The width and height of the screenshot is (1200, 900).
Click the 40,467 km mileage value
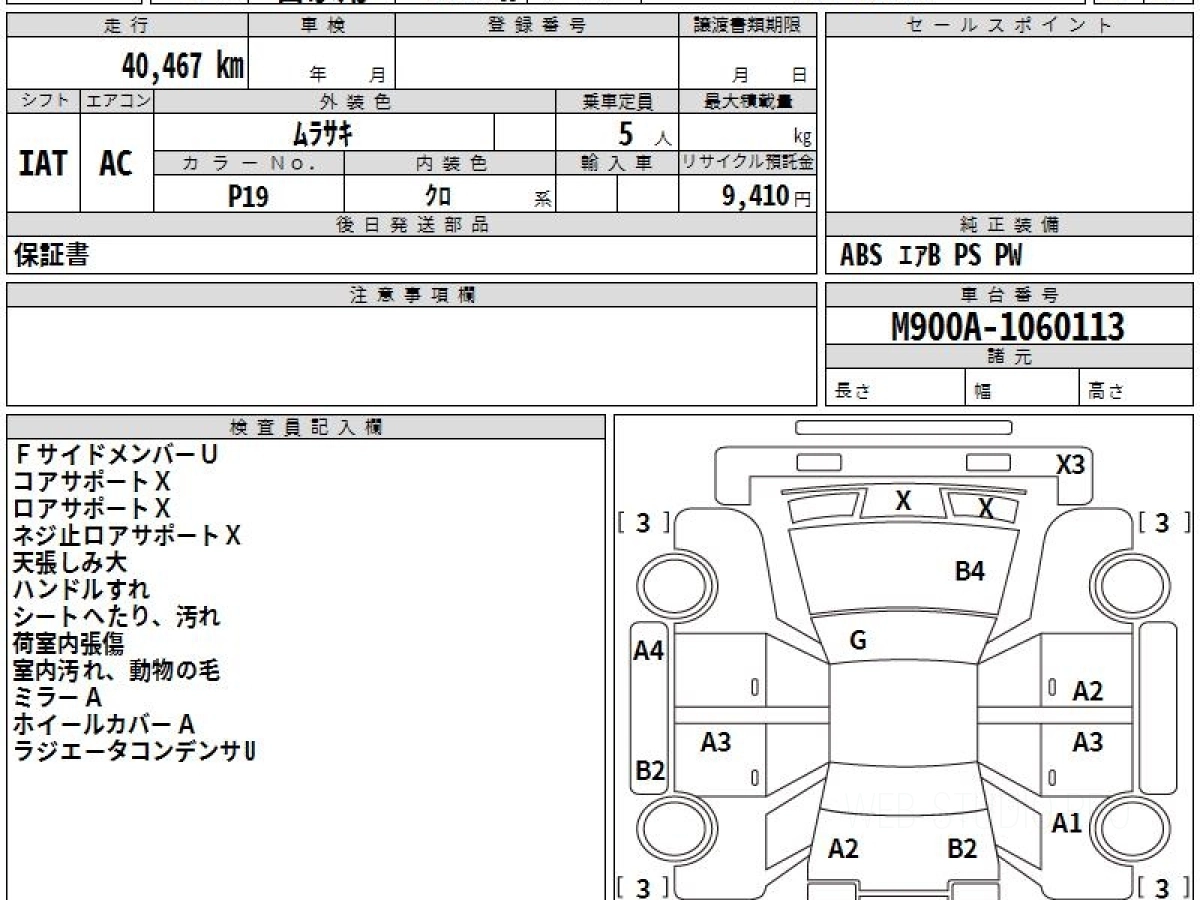183,66
